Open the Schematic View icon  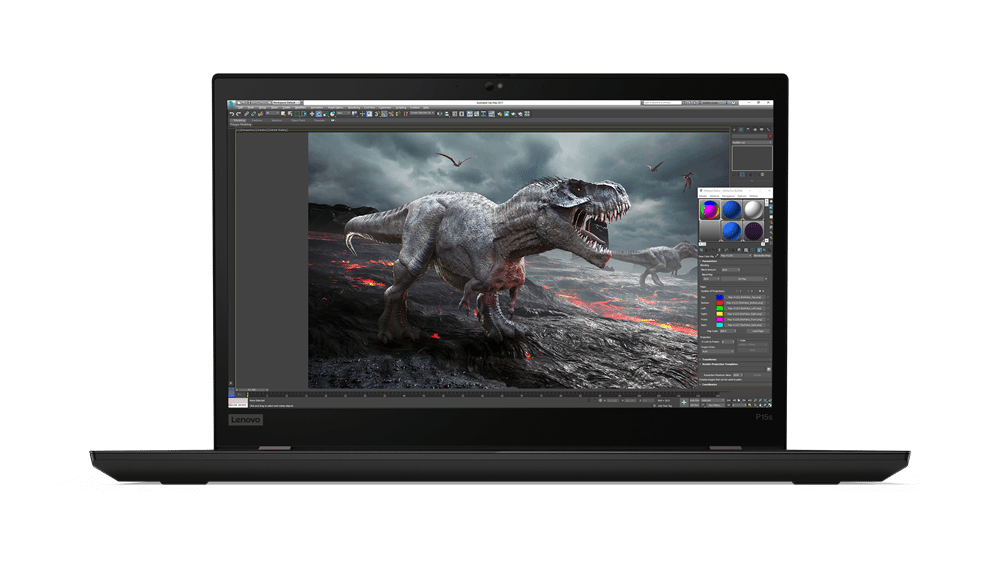(484, 114)
